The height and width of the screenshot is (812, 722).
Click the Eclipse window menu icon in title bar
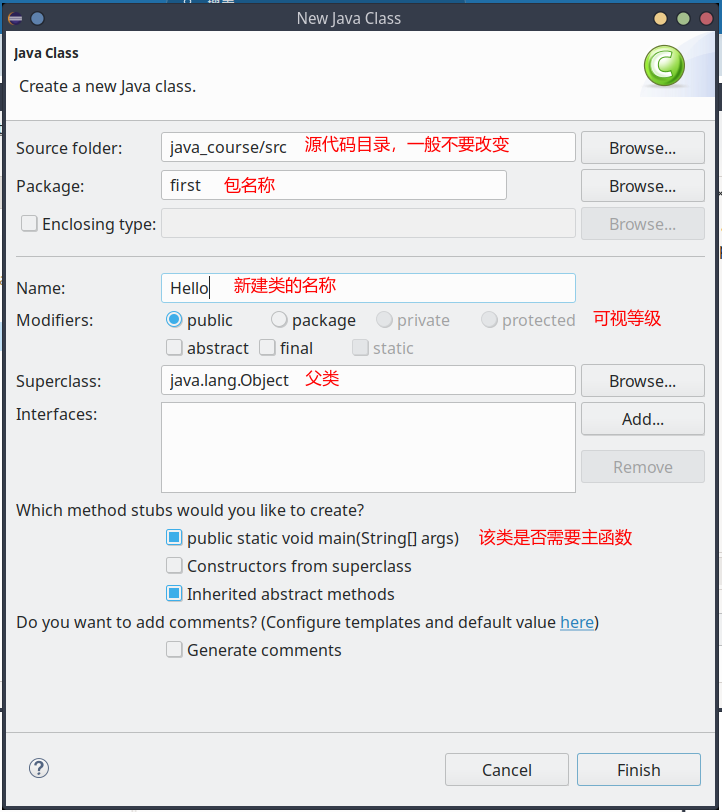pos(15,18)
